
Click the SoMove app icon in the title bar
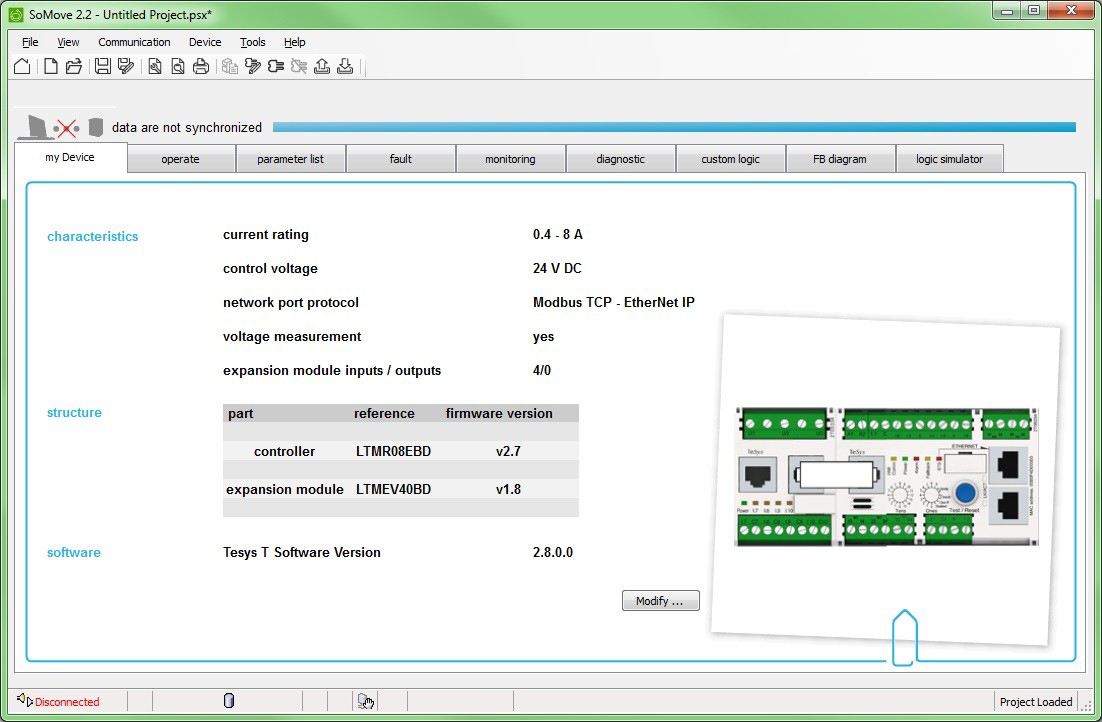pyautogui.click(x=15, y=14)
